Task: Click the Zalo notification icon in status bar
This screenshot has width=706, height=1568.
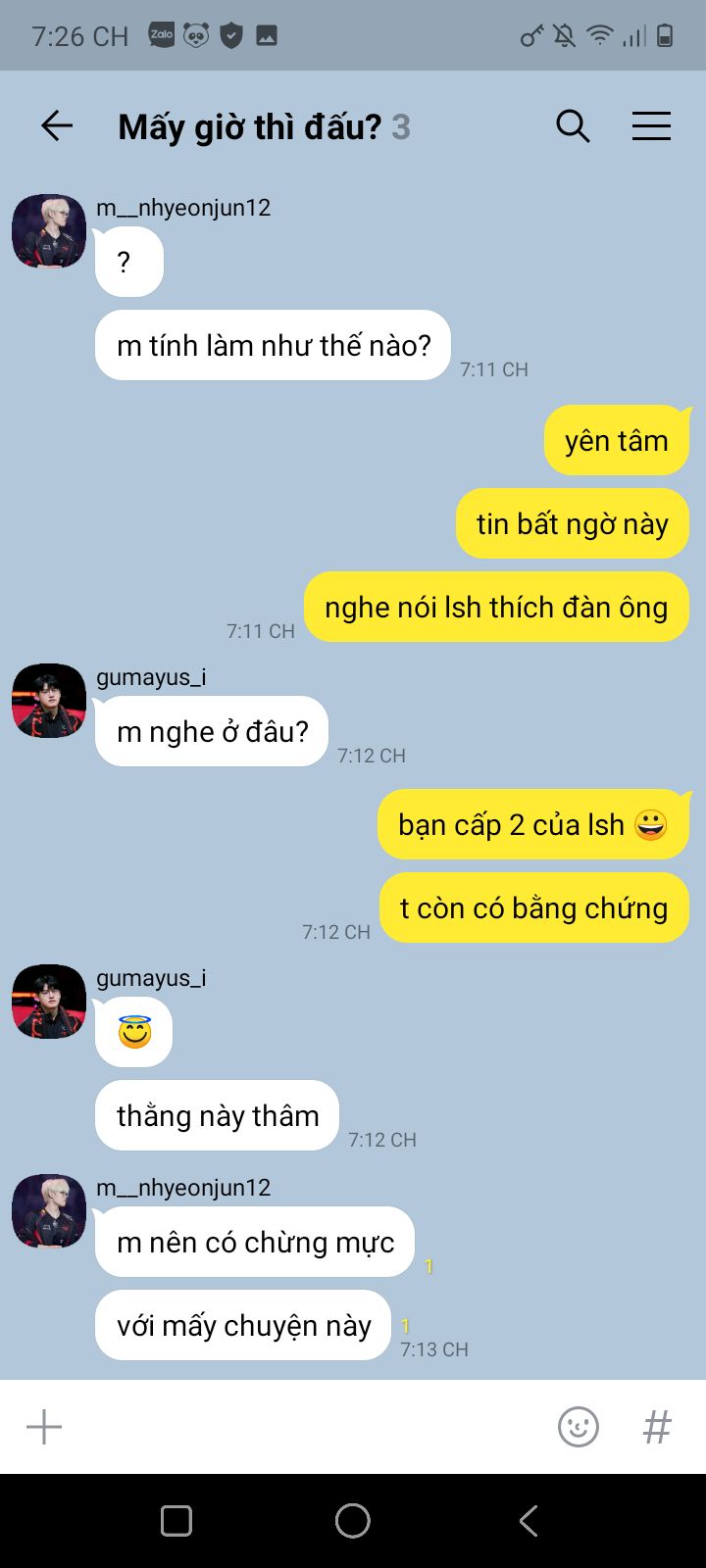Action: (x=162, y=35)
